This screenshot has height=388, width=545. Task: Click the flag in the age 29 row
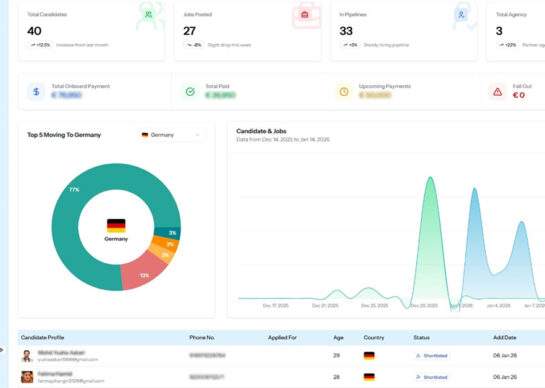coord(369,356)
